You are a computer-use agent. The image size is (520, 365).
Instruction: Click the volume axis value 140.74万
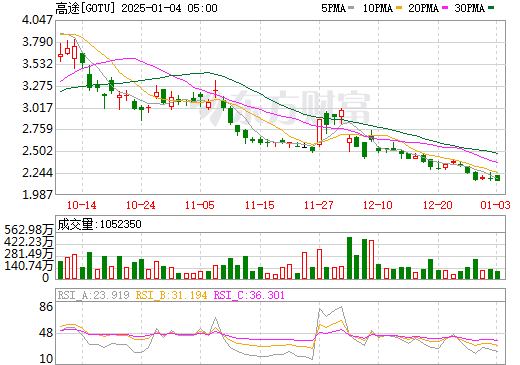29,266
